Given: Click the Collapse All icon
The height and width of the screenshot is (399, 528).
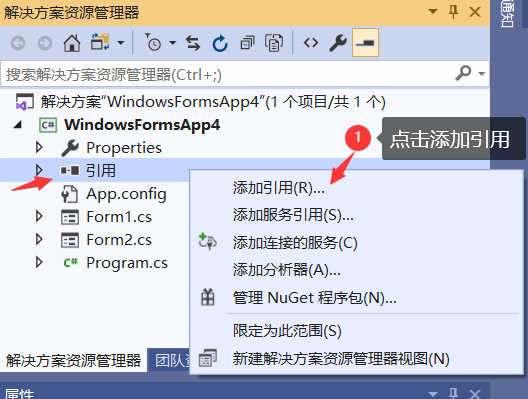Looking at the screenshot, I should coord(247,43).
